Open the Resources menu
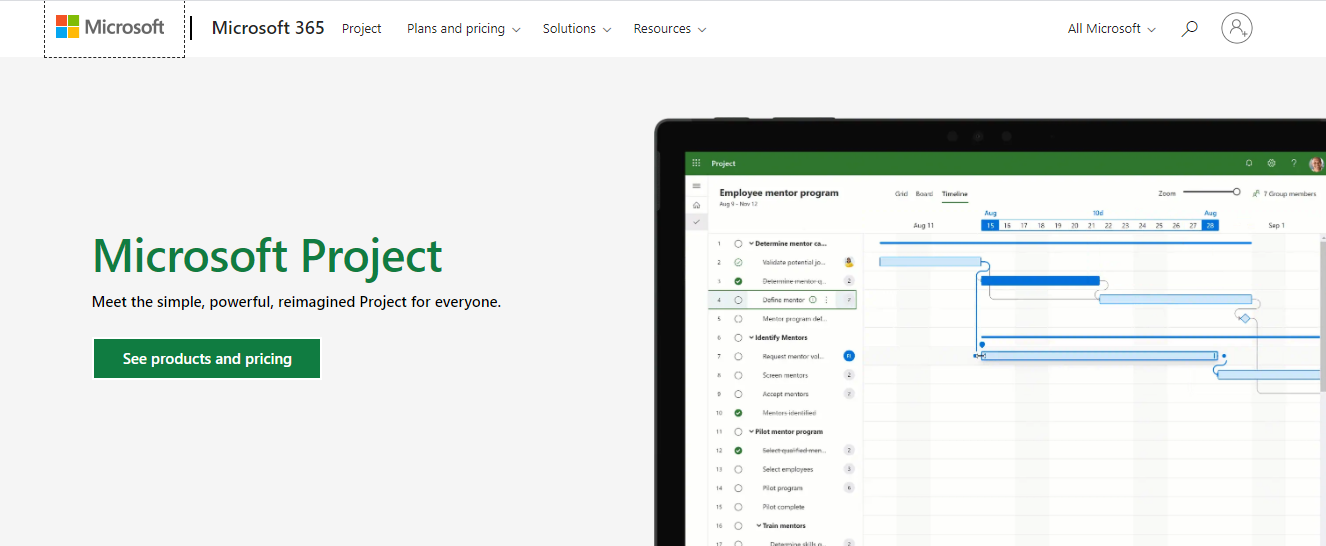This screenshot has width=1326, height=546. click(x=669, y=29)
